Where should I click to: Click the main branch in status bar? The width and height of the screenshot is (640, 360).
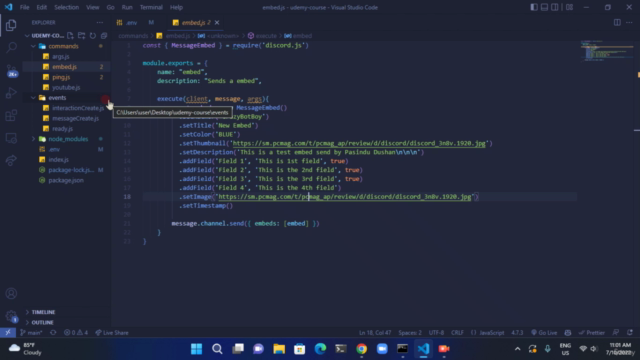pos(31,333)
